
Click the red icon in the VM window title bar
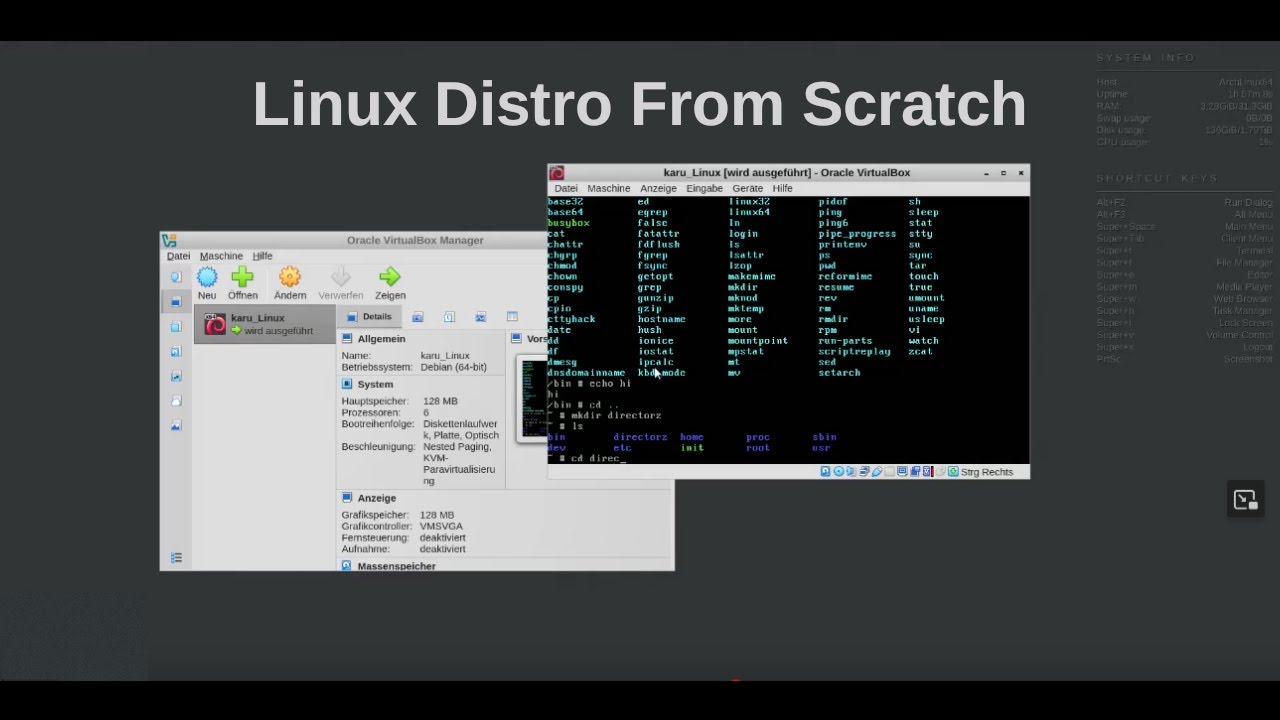(x=557, y=173)
